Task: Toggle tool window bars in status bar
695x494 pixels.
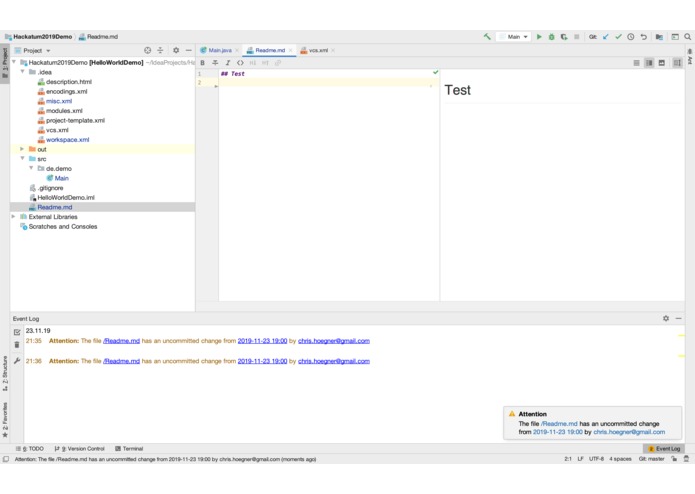Action: pyautogui.click(x=6, y=459)
